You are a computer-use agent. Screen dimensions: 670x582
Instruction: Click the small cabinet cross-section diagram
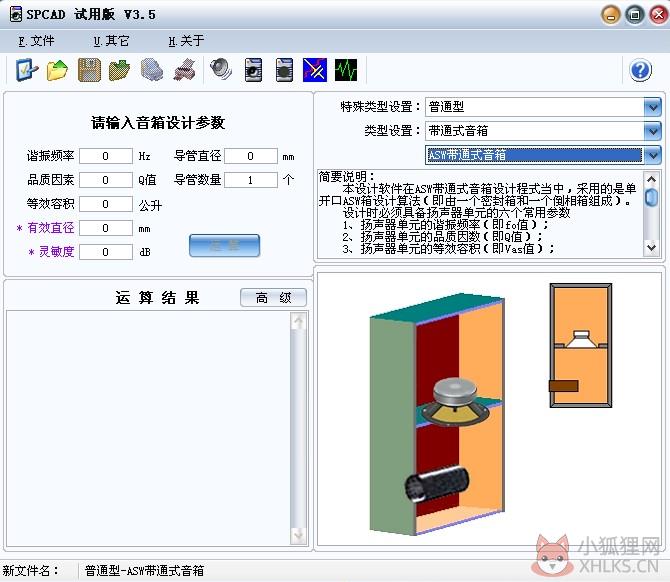coord(581,345)
